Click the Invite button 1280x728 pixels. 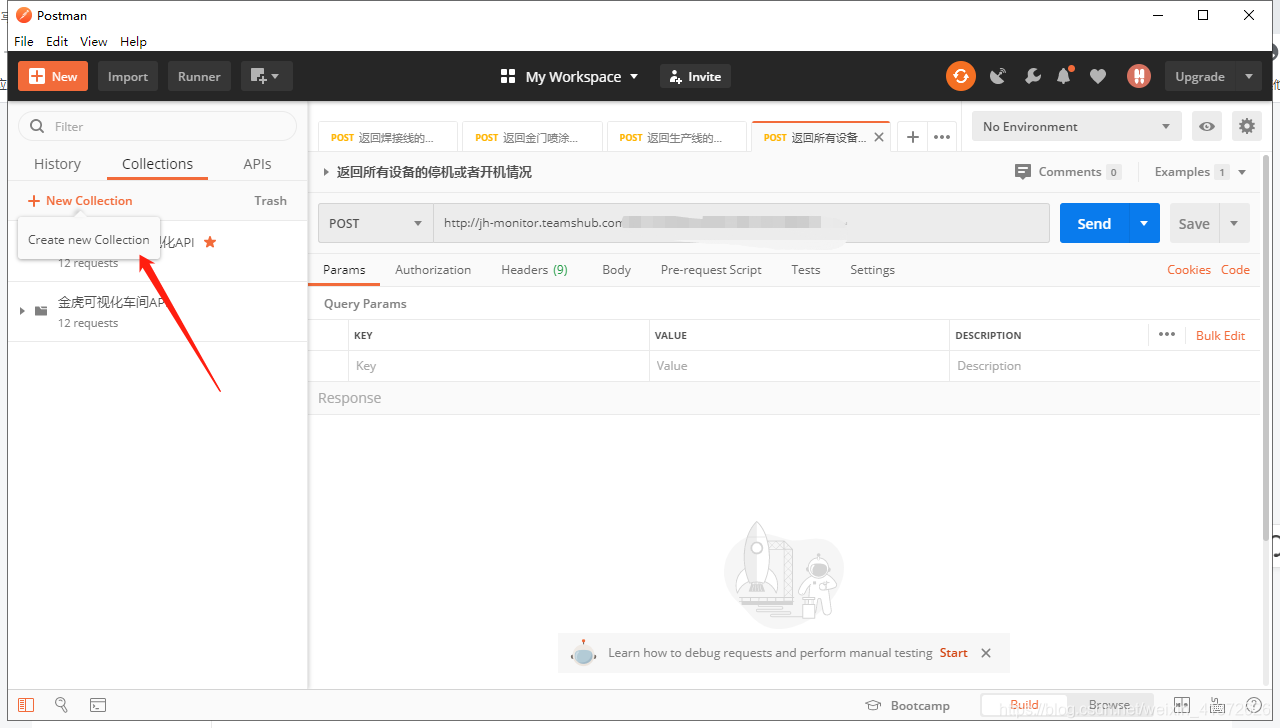point(695,76)
